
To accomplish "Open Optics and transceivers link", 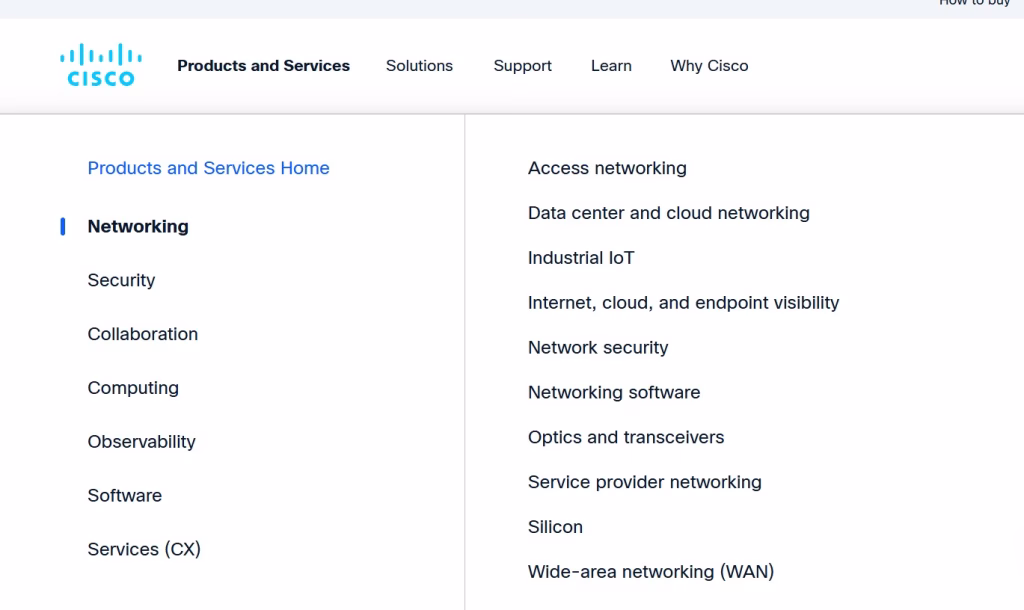I will 626,437.
